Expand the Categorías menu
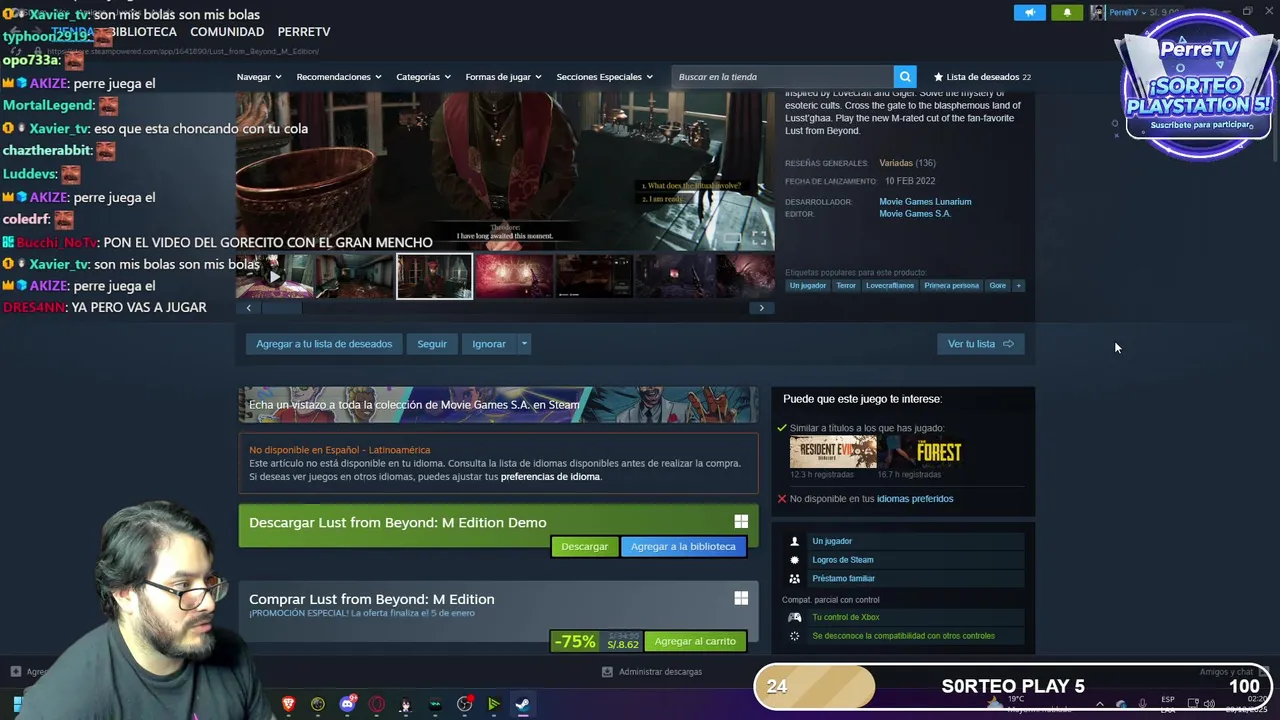 pos(423,77)
